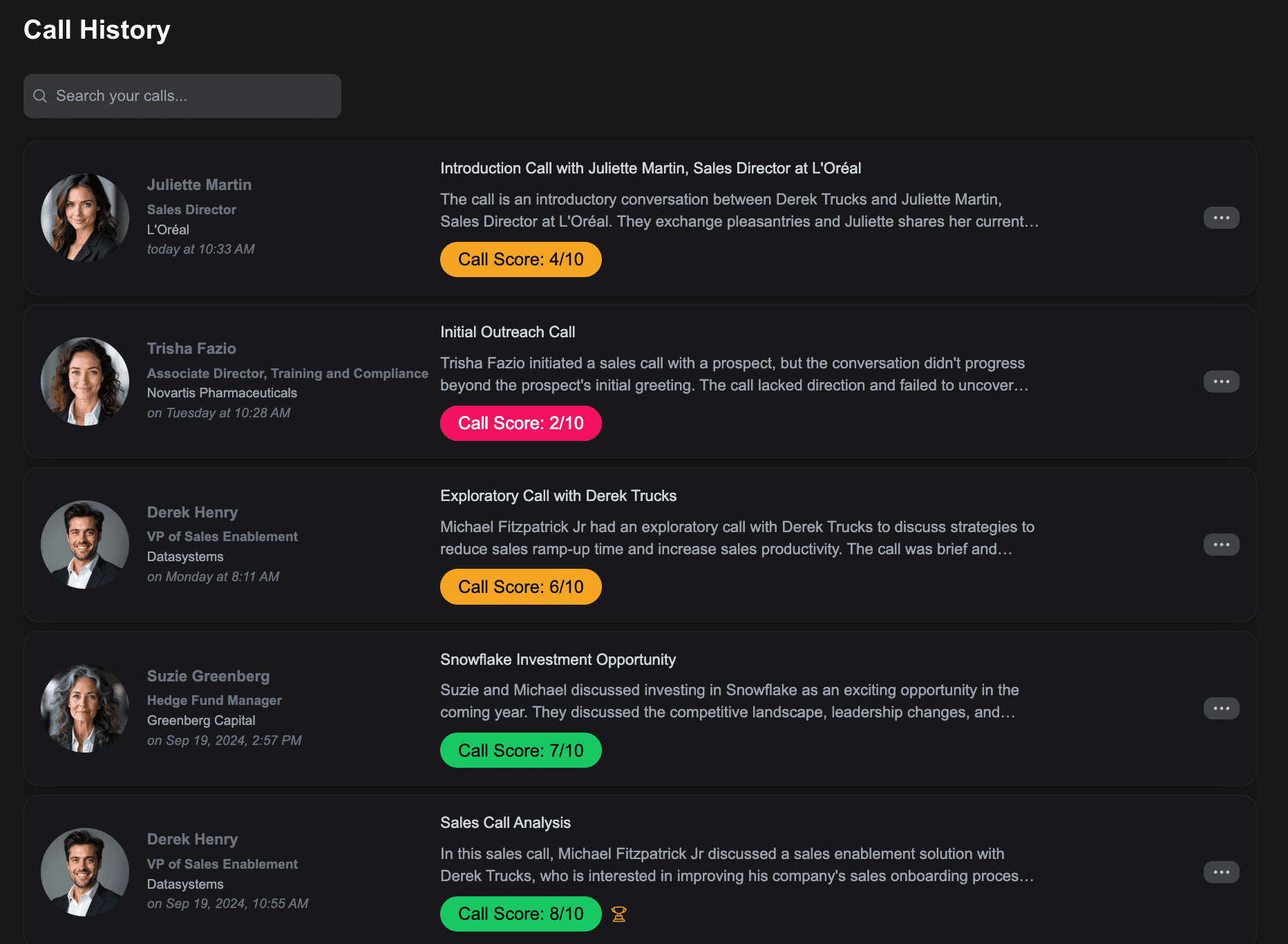1288x944 pixels.
Task: Open the Call Score 4/10 badge
Action: click(520, 259)
